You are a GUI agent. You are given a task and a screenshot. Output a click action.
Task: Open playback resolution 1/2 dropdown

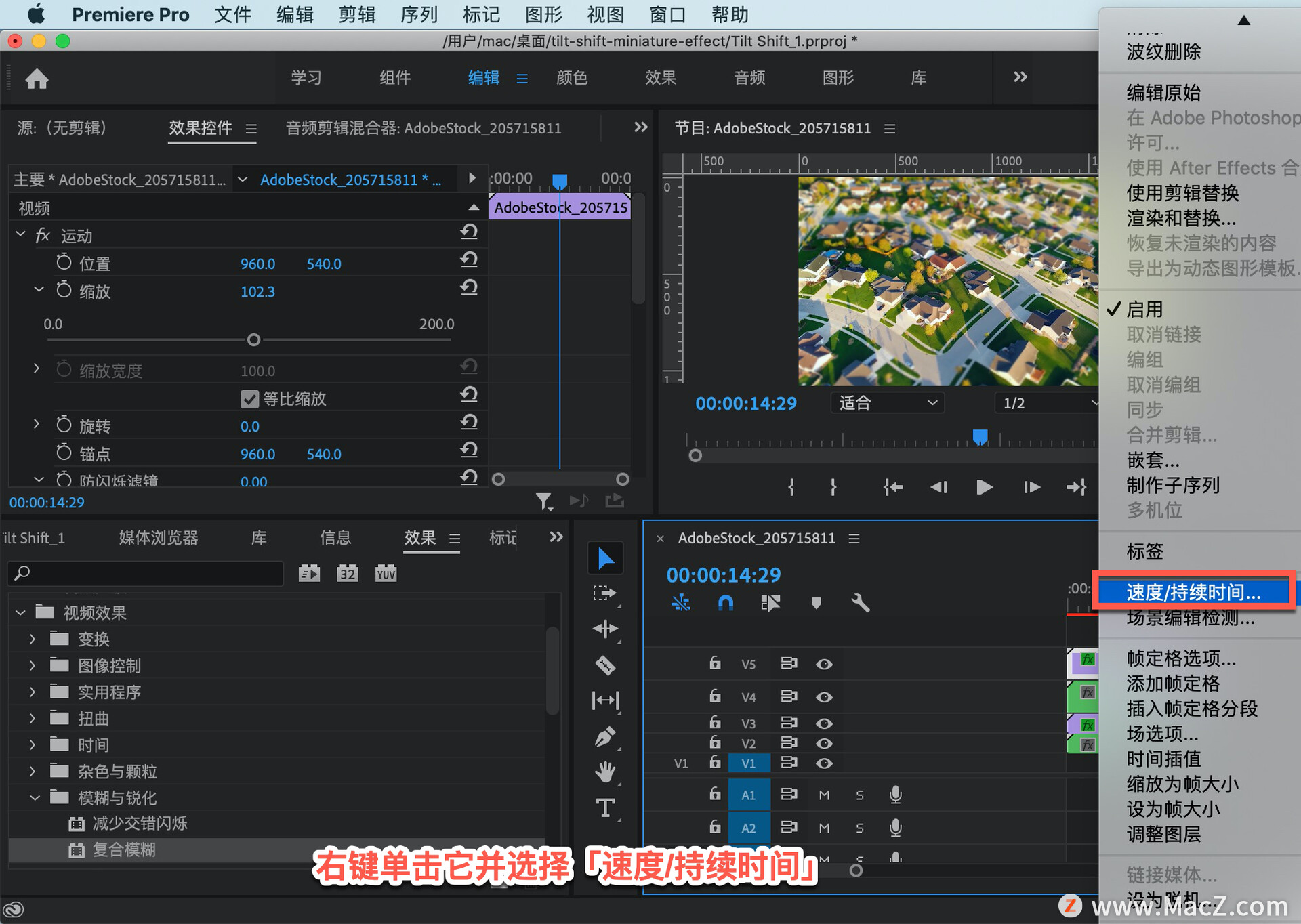pos(1047,403)
